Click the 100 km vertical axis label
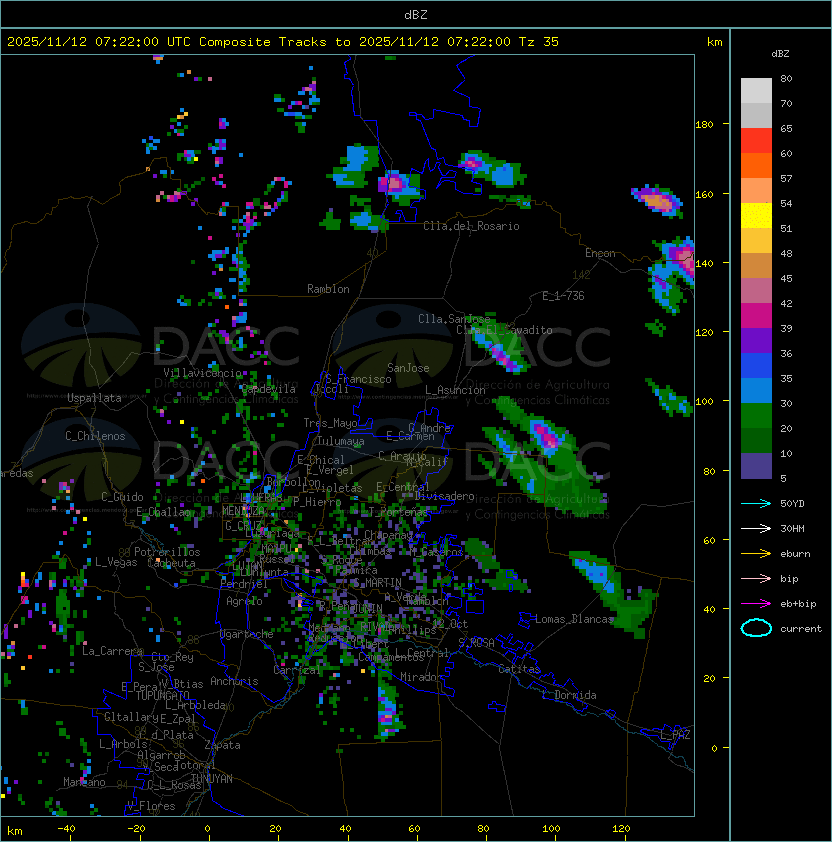Image resolution: width=832 pixels, height=842 pixels. pos(704,402)
